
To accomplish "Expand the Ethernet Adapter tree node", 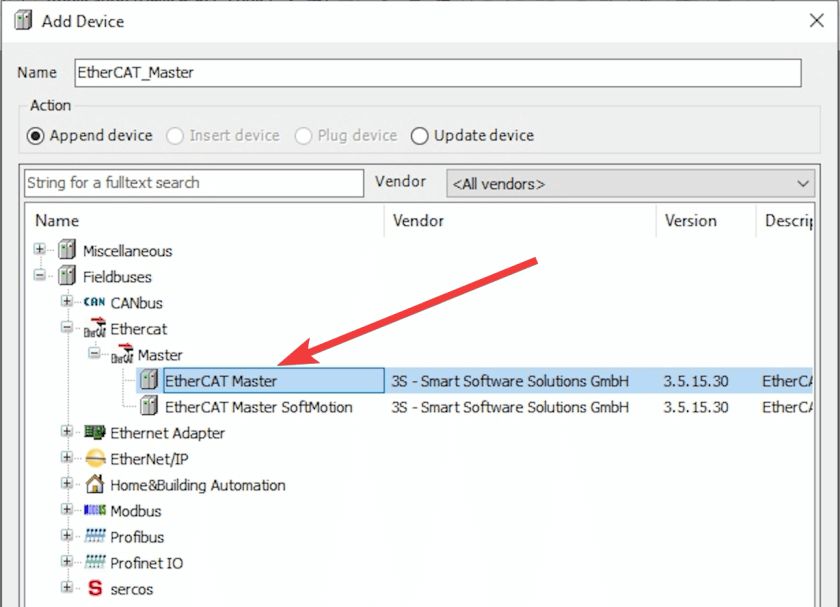I will pyautogui.click(x=66, y=431).
